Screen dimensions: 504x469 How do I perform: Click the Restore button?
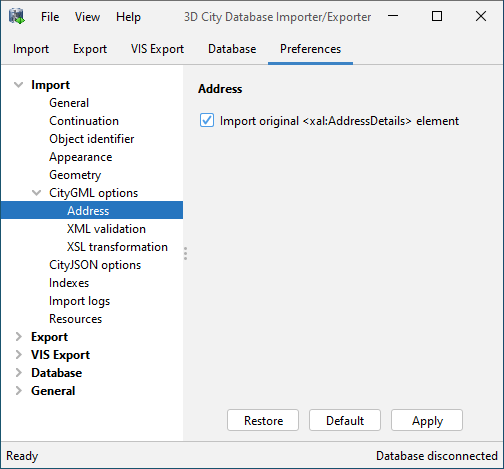click(263, 420)
